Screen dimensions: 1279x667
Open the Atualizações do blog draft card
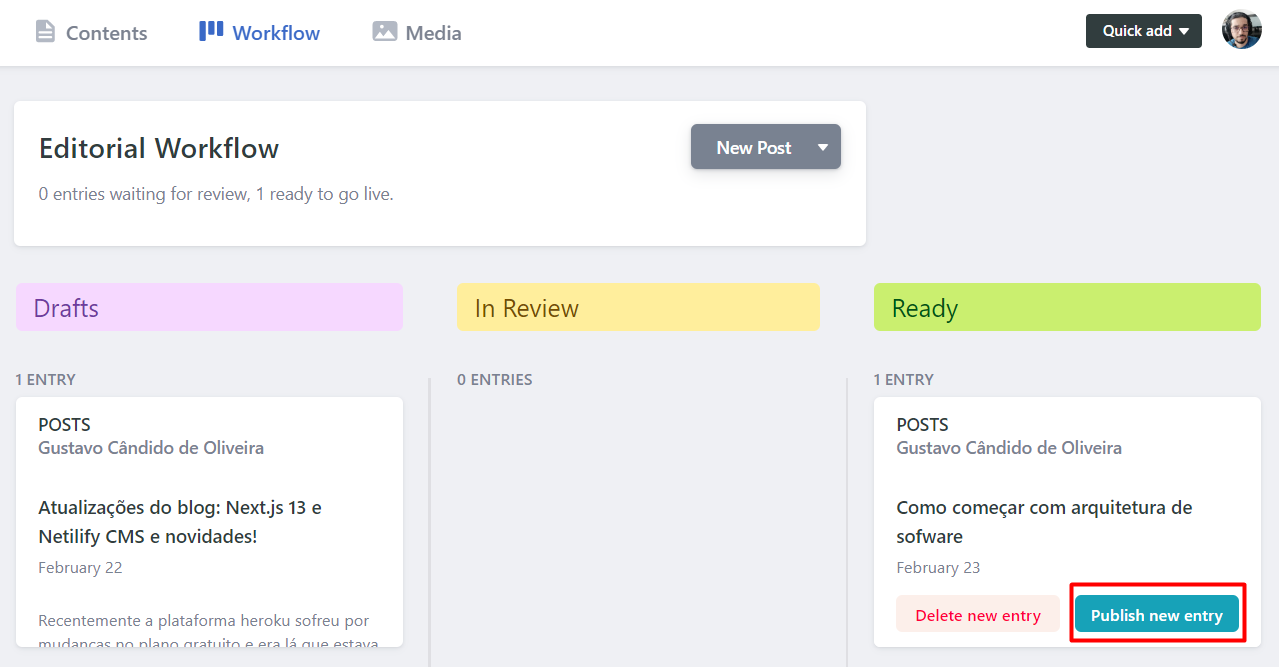click(x=209, y=522)
